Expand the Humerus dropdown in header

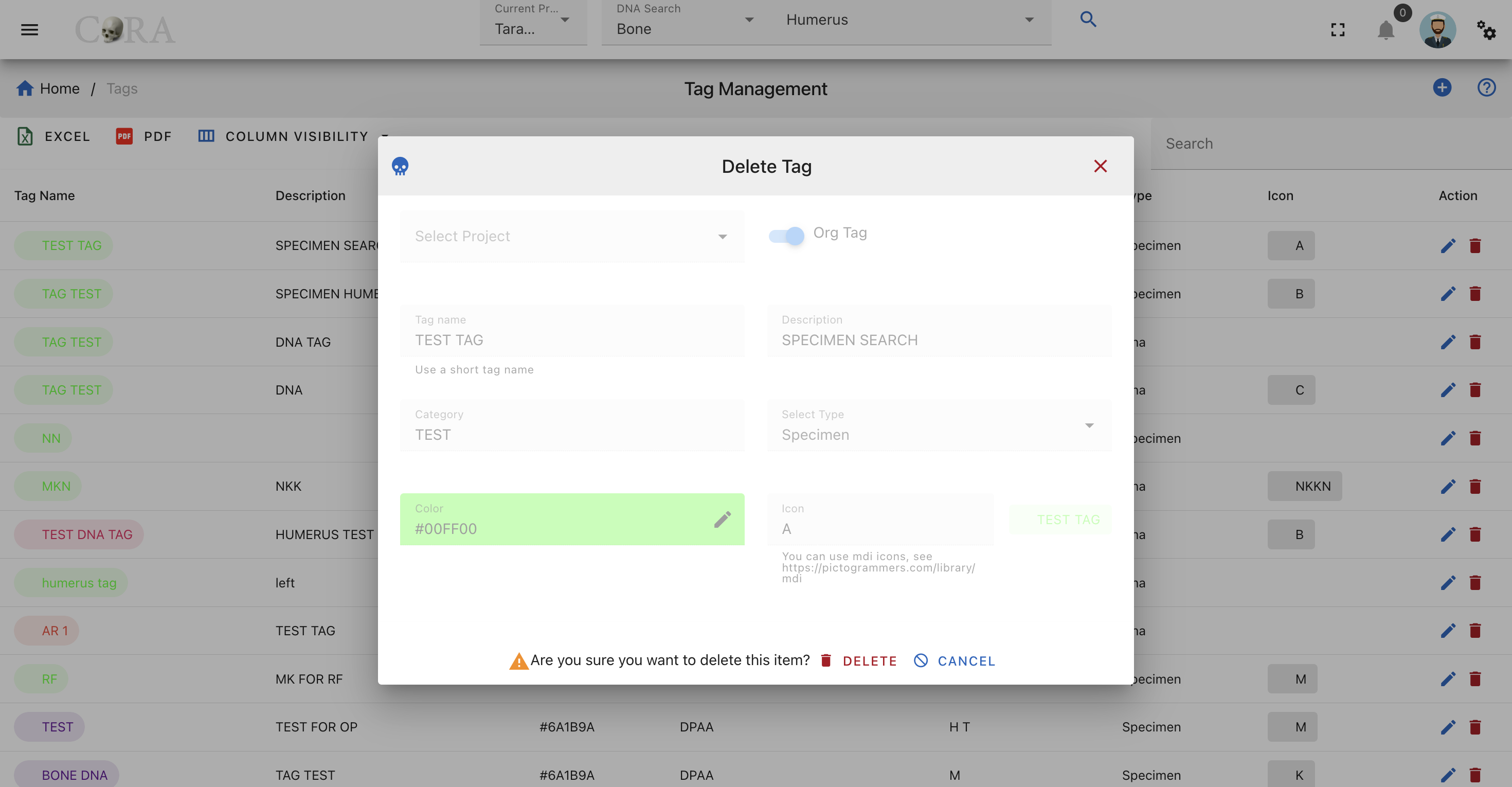tap(911, 20)
